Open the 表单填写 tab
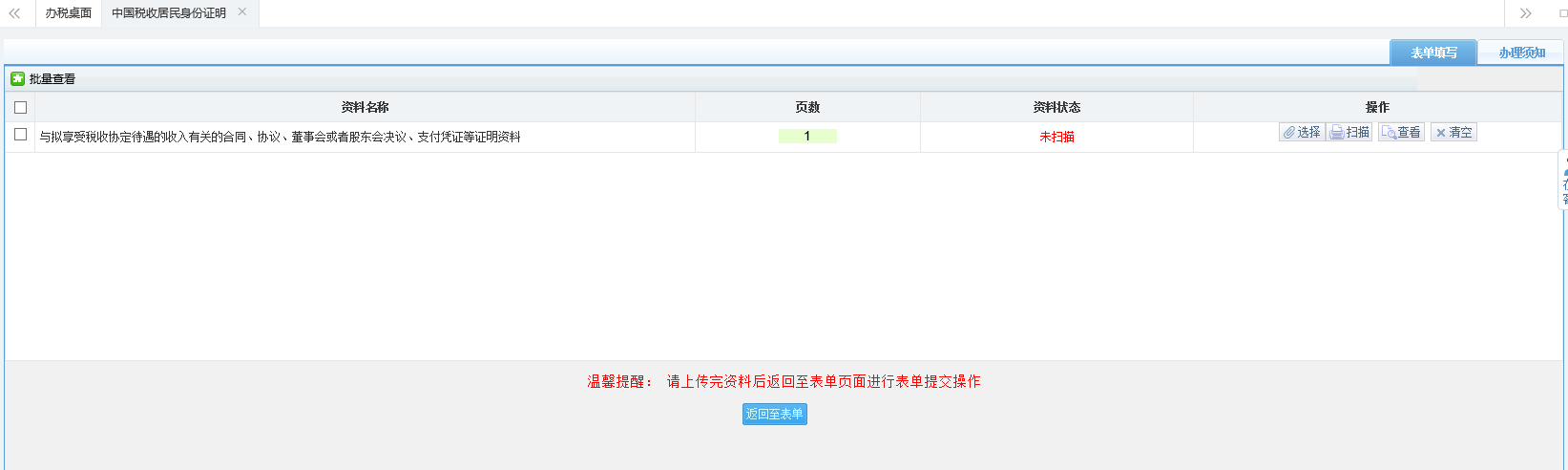Image resolution: width=1568 pixels, height=470 pixels. pyautogui.click(x=1433, y=53)
